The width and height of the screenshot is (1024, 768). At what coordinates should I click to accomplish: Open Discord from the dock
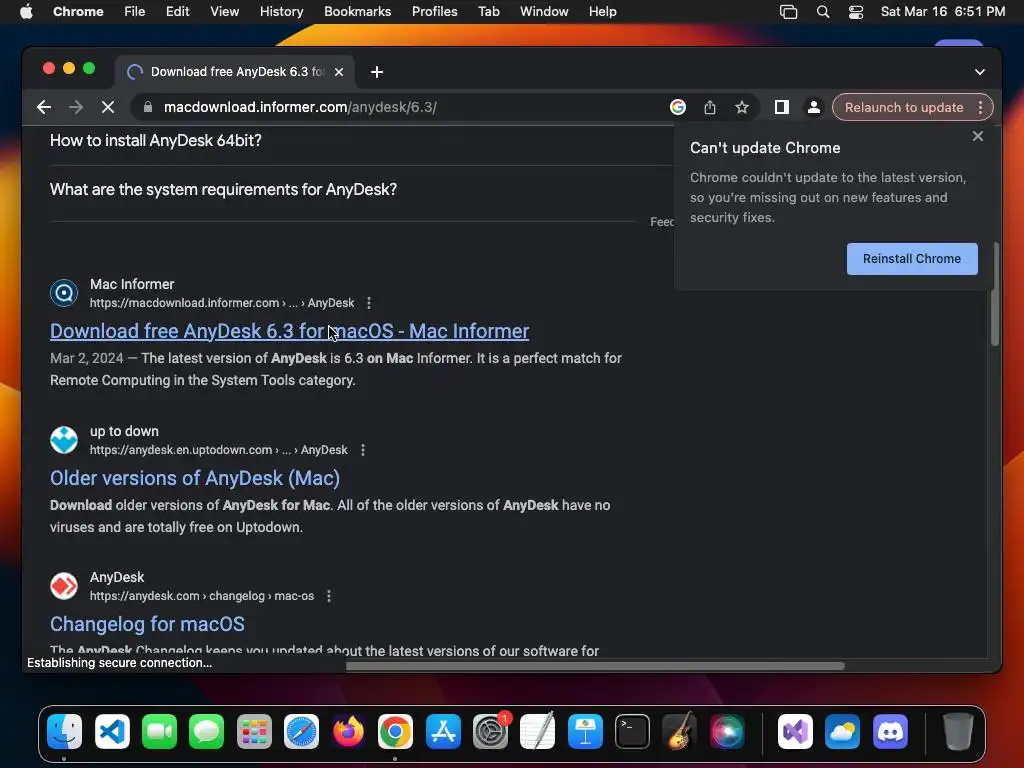(x=890, y=731)
